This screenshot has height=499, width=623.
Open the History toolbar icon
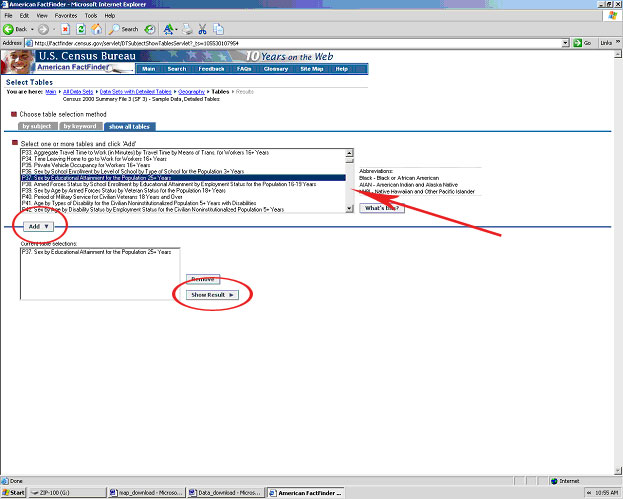tap(150, 29)
